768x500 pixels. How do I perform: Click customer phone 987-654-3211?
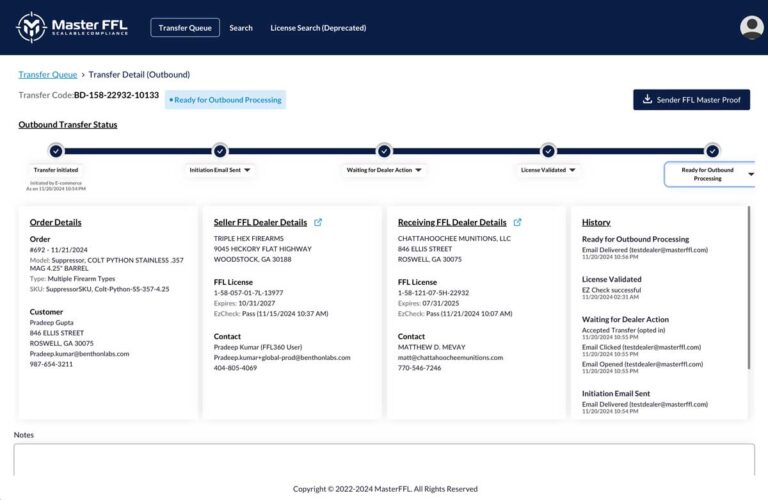pos(51,364)
